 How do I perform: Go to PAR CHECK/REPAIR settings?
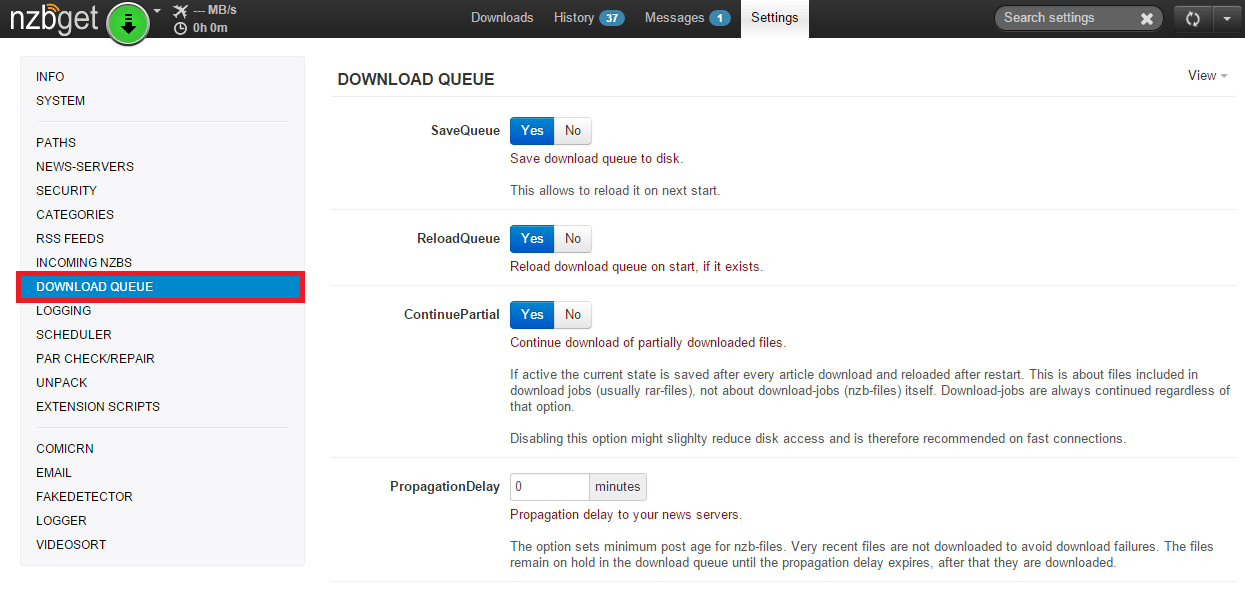(x=95, y=359)
